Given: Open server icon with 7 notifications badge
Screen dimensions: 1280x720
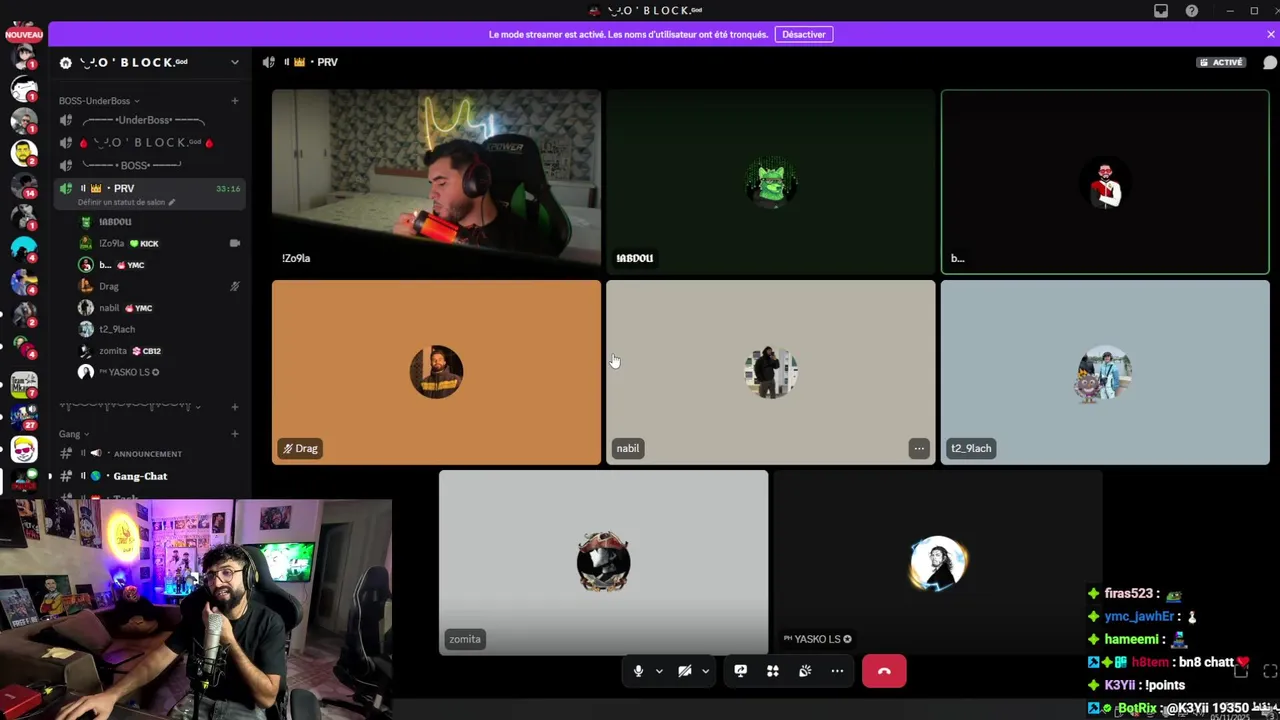Looking at the screenshot, I should click(x=24, y=384).
